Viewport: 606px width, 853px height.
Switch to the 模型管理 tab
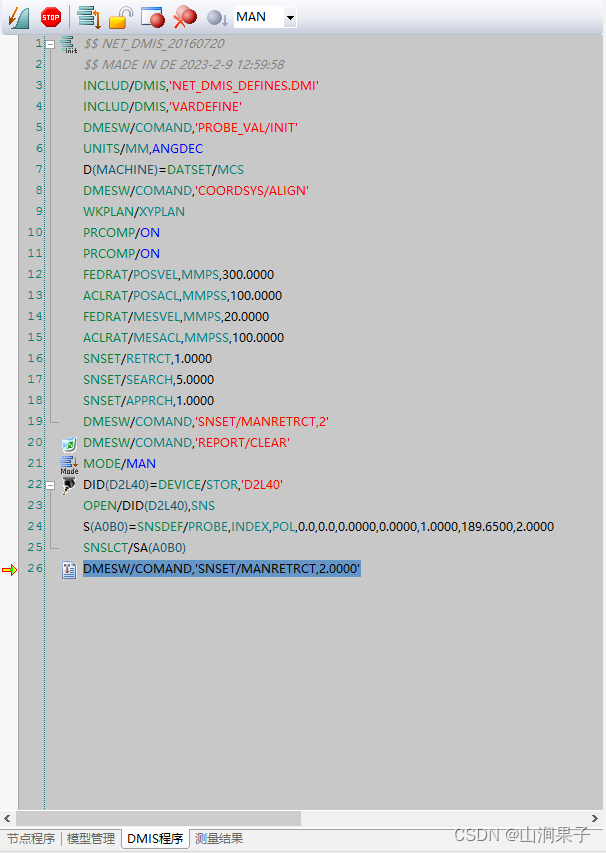click(91, 839)
